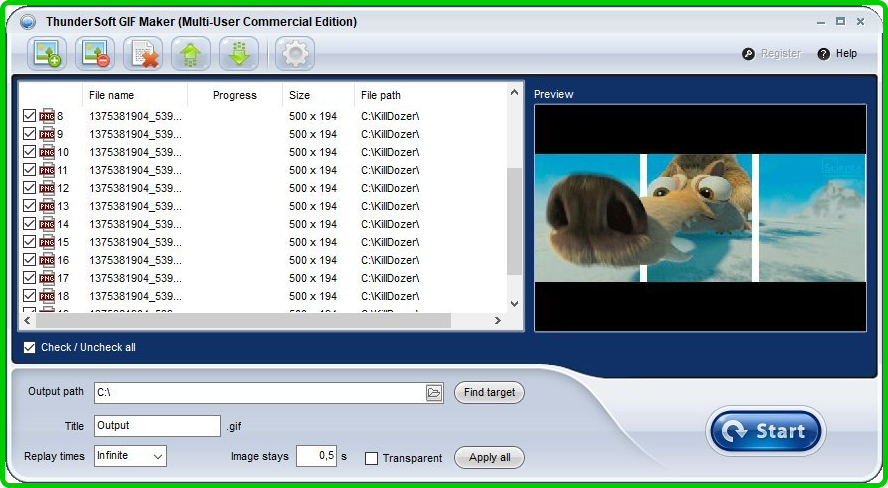Image resolution: width=888 pixels, height=488 pixels.
Task: Open the Replay times dropdown
Action: 130,456
